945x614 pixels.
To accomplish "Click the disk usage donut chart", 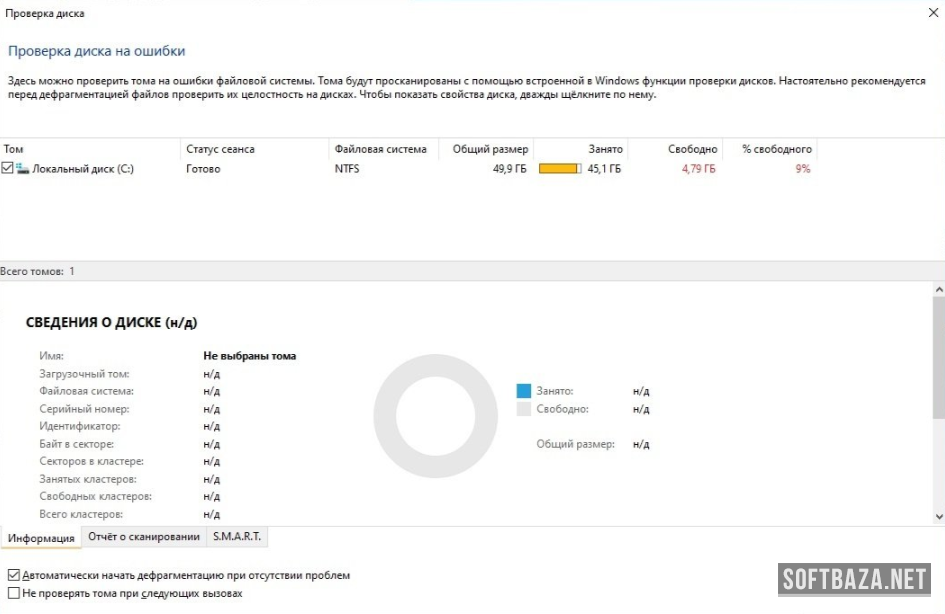I will tap(435, 416).
